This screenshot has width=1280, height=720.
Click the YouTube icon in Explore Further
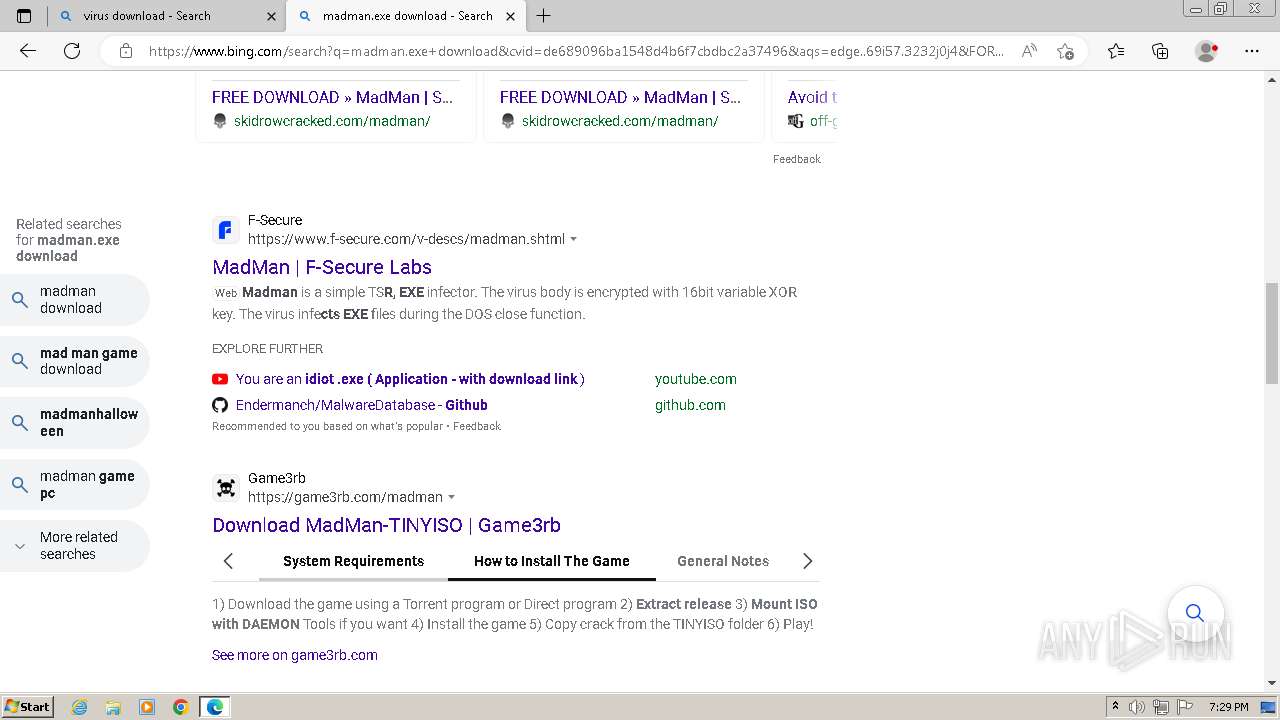pyautogui.click(x=220, y=379)
